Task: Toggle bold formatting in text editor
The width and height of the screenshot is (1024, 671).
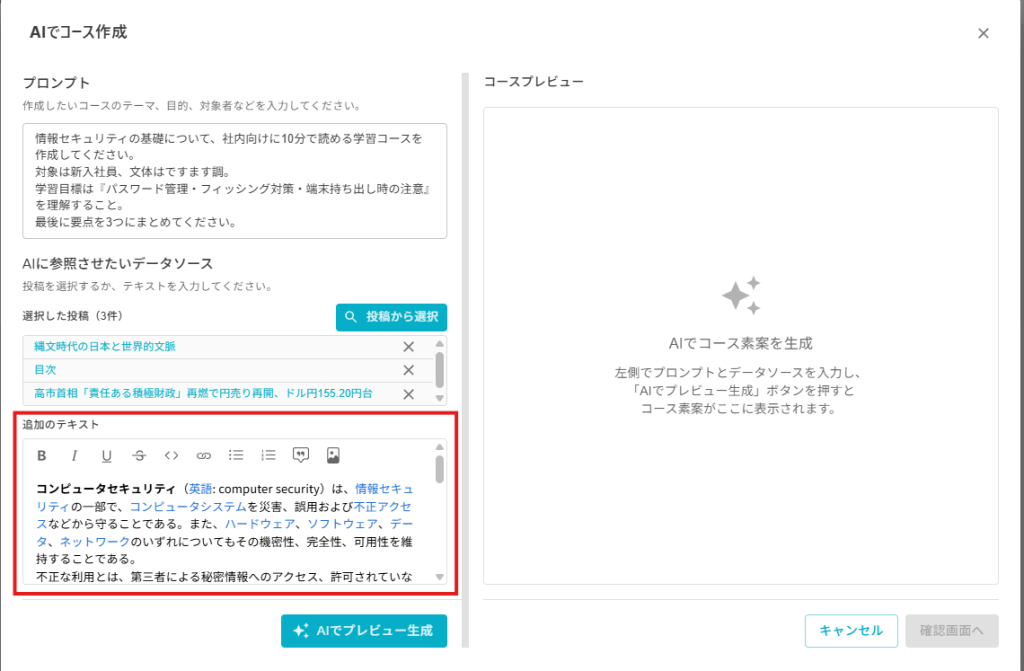Action: click(x=42, y=456)
